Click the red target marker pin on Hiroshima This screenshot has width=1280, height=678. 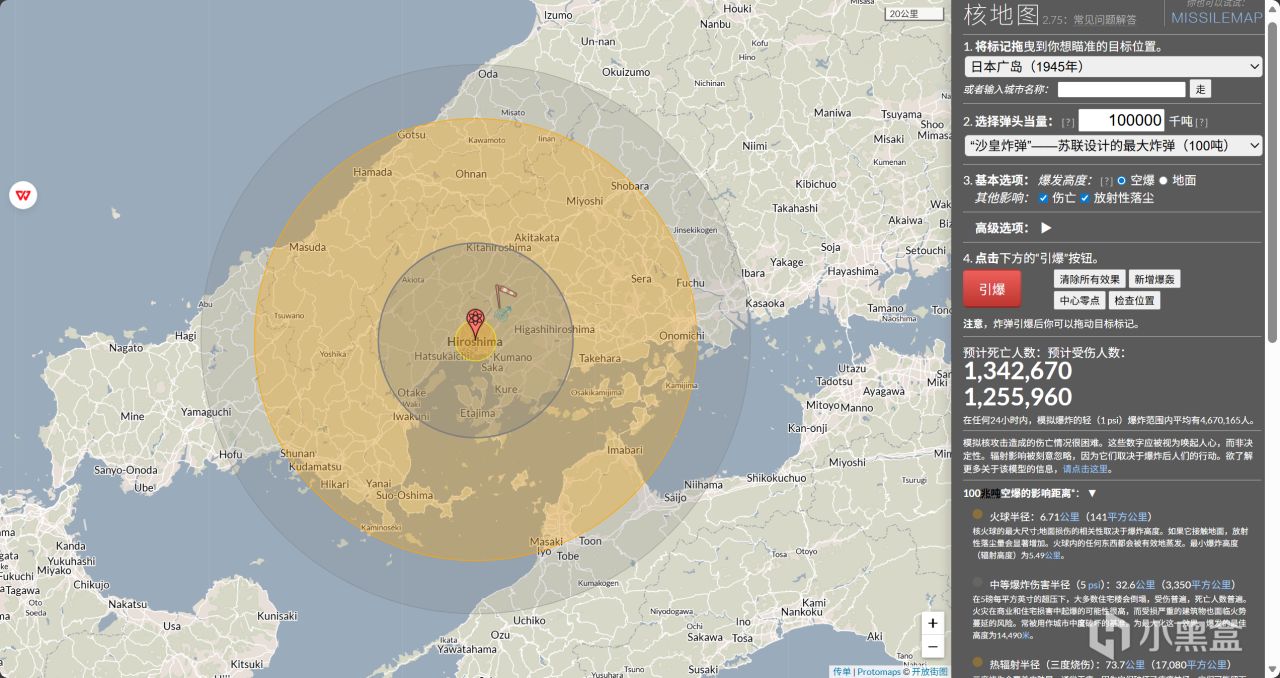tap(476, 322)
